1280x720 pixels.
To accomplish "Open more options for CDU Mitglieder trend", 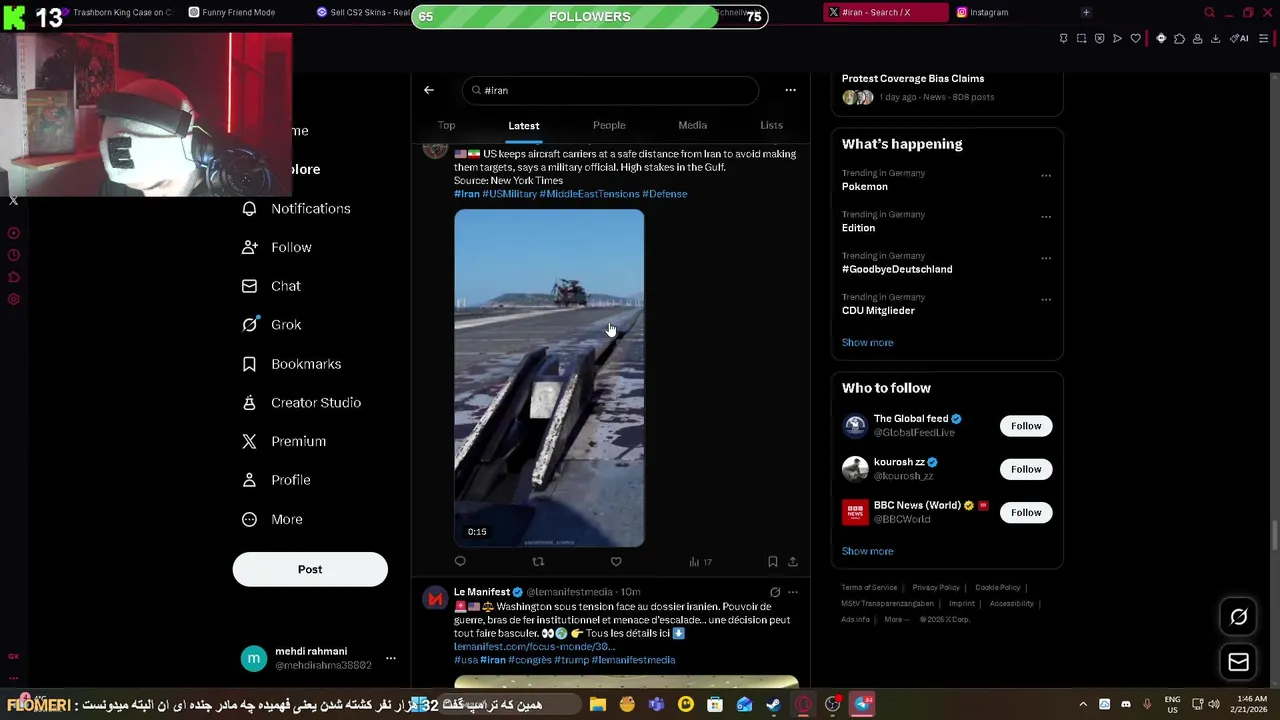I will [1046, 299].
